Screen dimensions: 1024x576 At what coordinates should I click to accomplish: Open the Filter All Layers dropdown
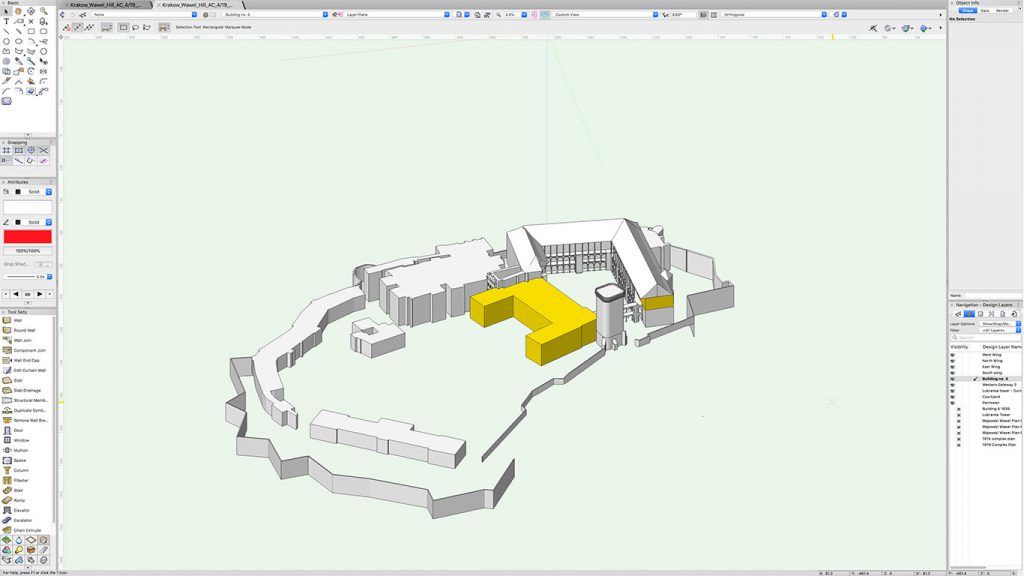tap(999, 330)
